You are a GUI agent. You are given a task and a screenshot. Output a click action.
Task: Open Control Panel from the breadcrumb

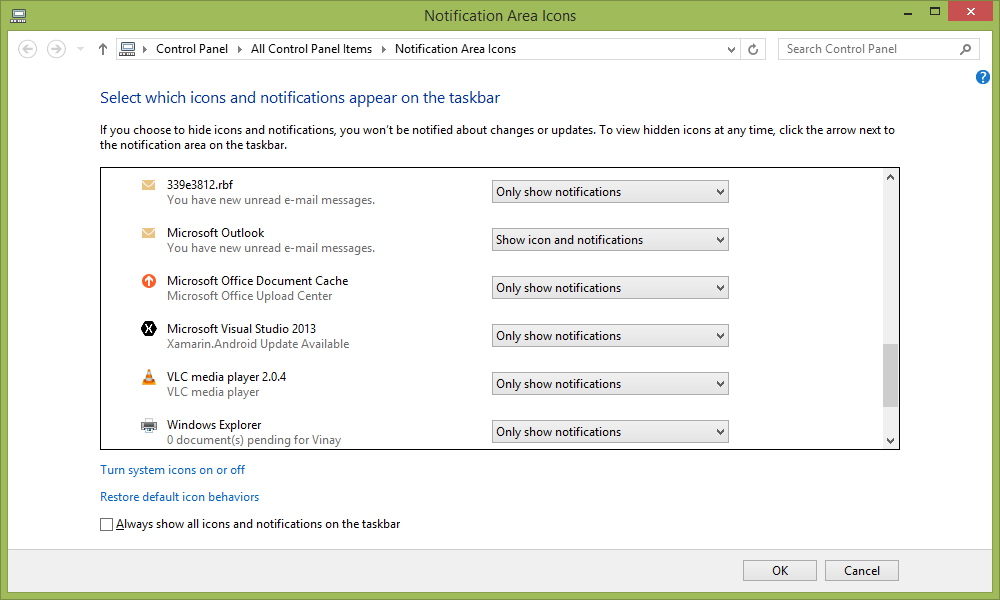(x=192, y=48)
